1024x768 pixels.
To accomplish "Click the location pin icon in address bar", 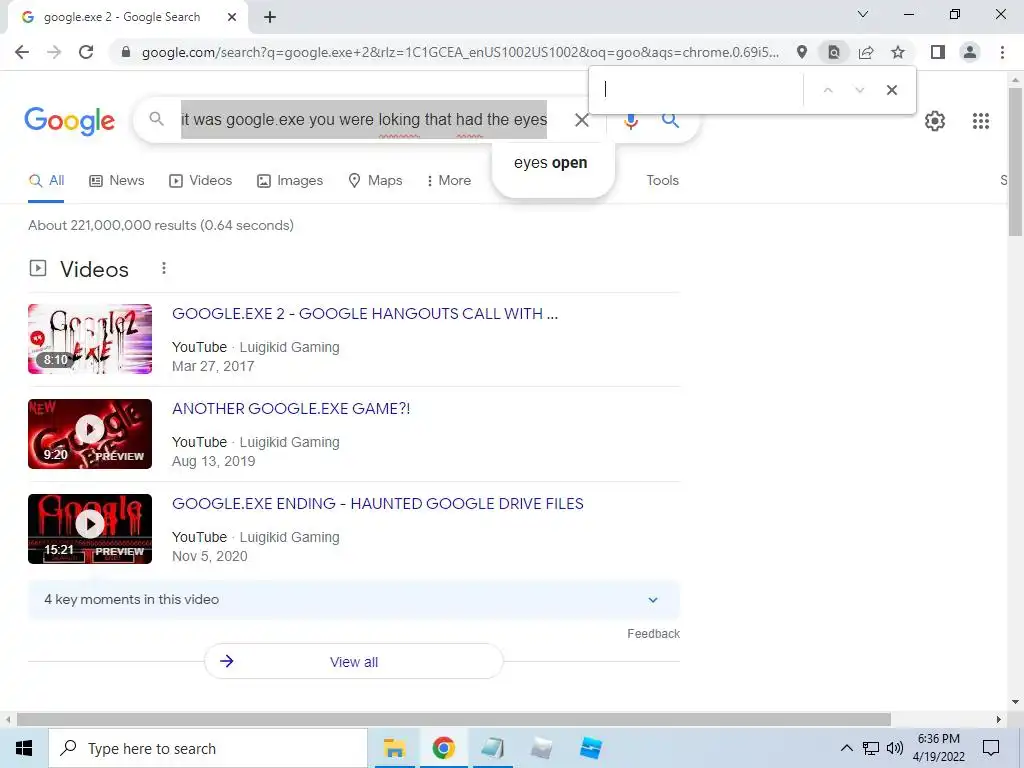I will click(x=802, y=52).
